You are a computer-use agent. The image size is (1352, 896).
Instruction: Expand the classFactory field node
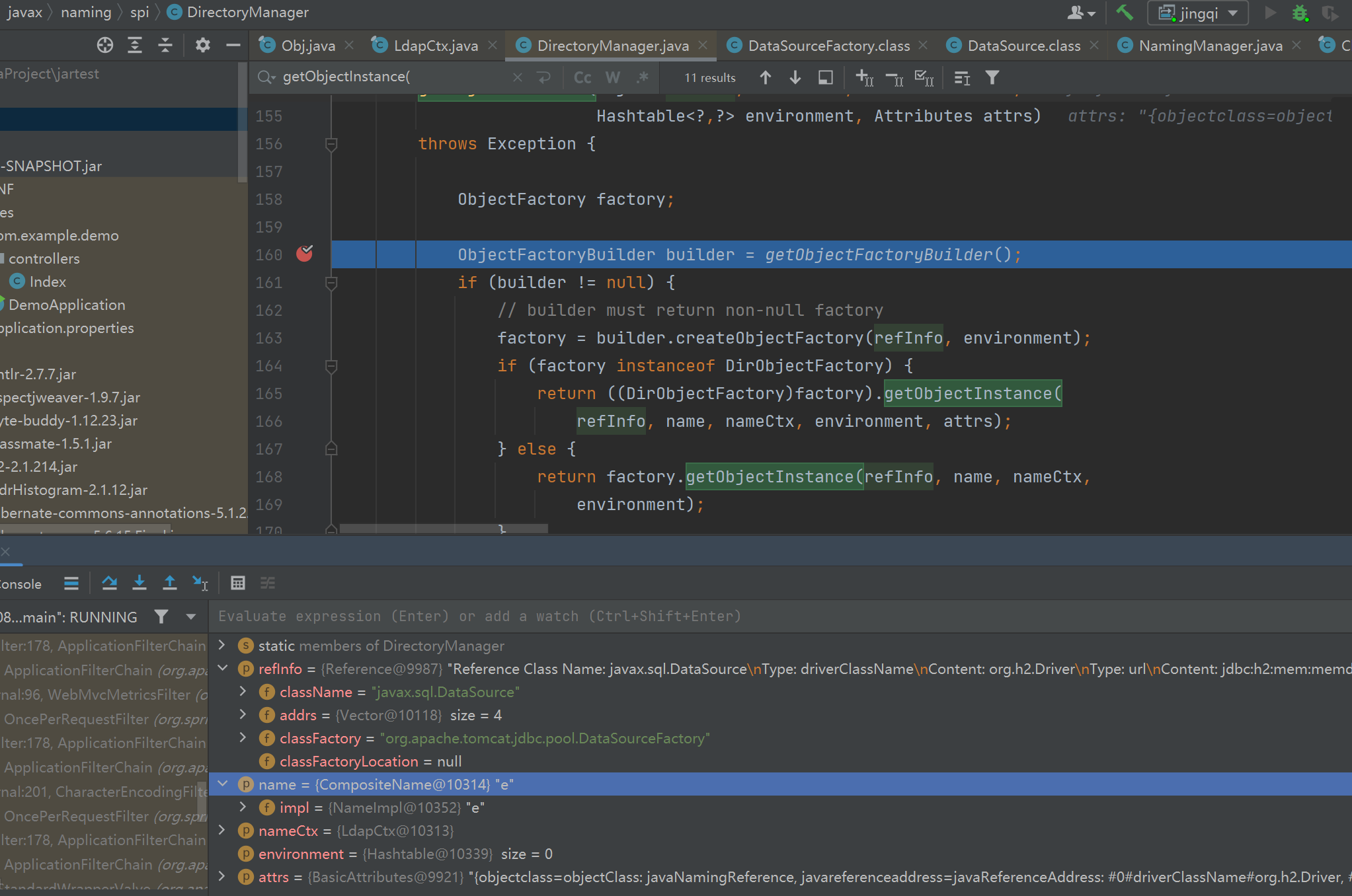coord(243,737)
